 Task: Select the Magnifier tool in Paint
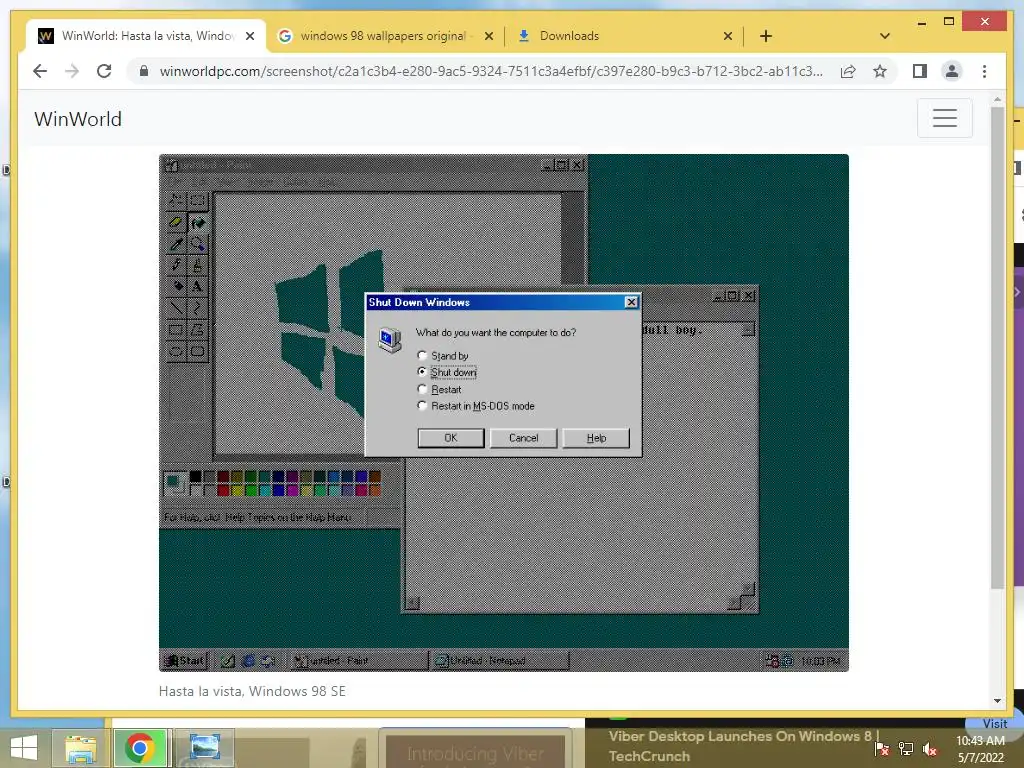(x=197, y=244)
